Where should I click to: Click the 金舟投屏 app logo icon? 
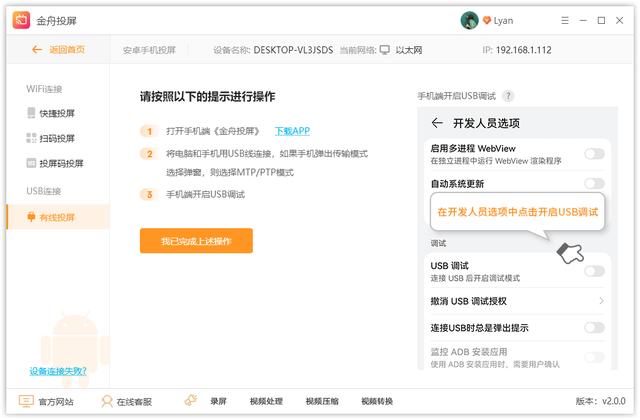pos(21,20)
